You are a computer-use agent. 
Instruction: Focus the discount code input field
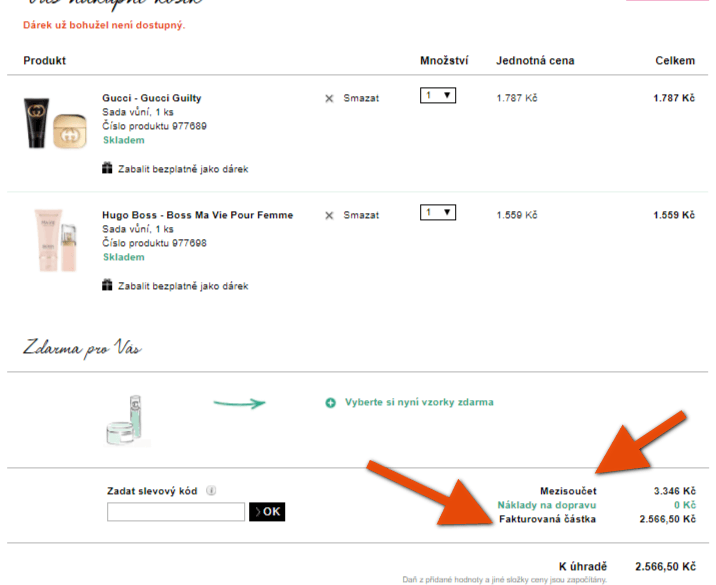pos(176,511)
